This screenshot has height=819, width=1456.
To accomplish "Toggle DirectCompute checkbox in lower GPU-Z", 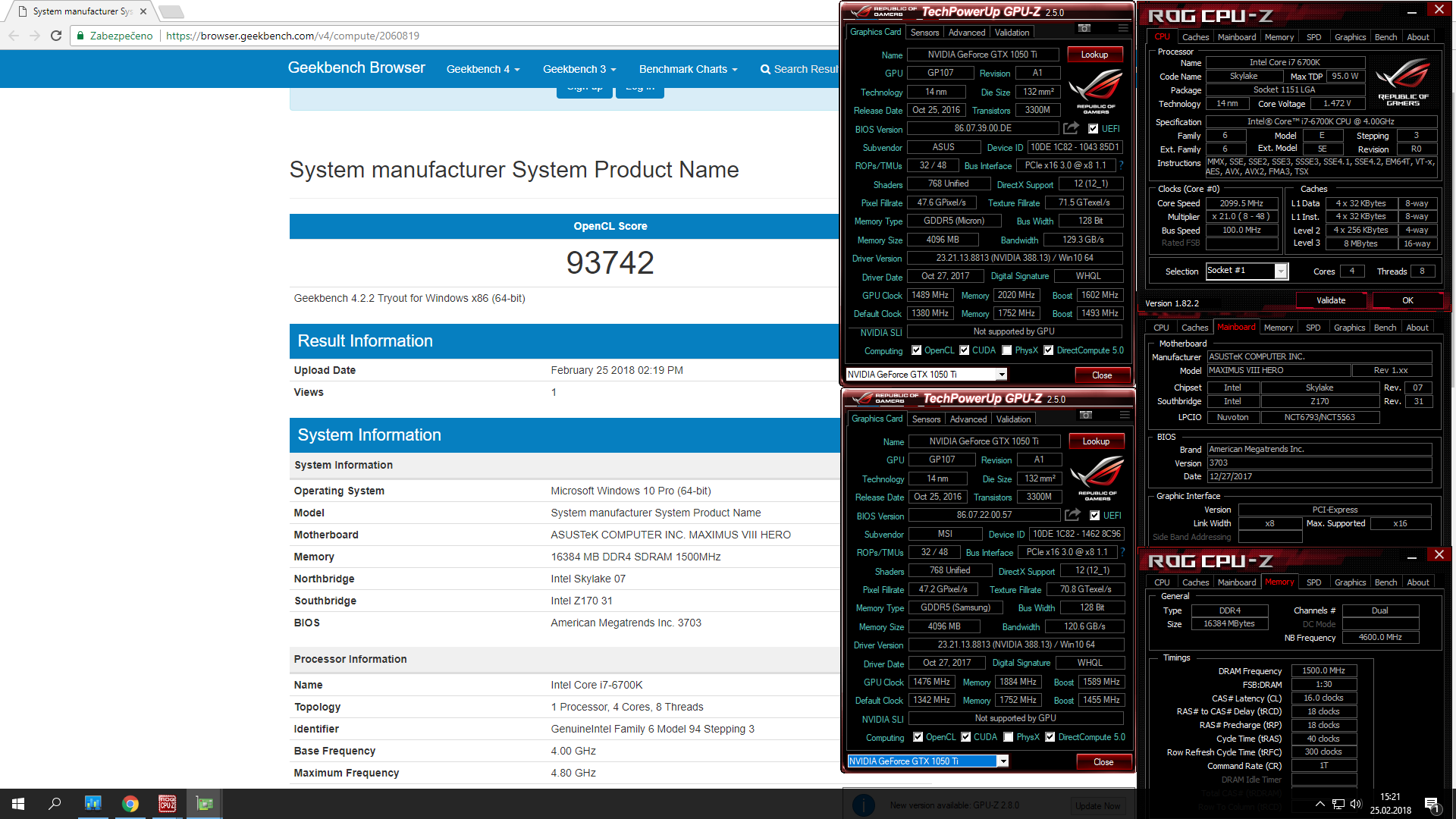I will pos(1050,737).
